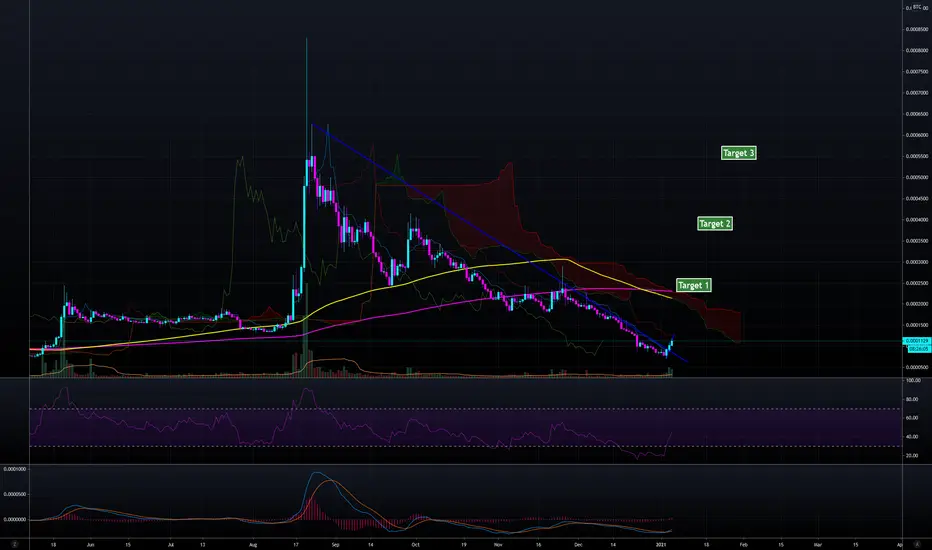
Task: Open the timezone icon at bottom-left corner
Action: (x=15, y=544)
